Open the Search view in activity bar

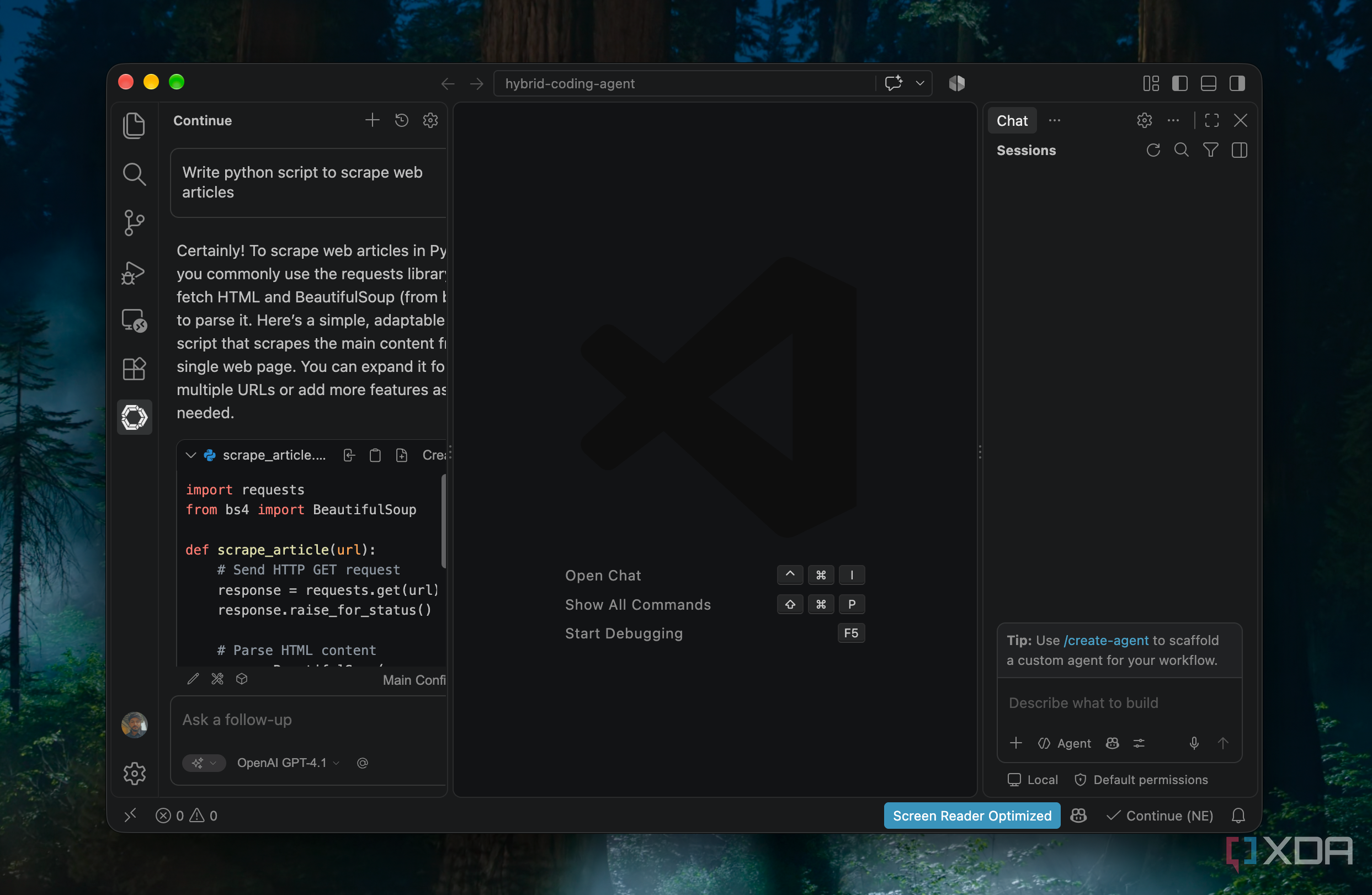(x=134, y=174)
